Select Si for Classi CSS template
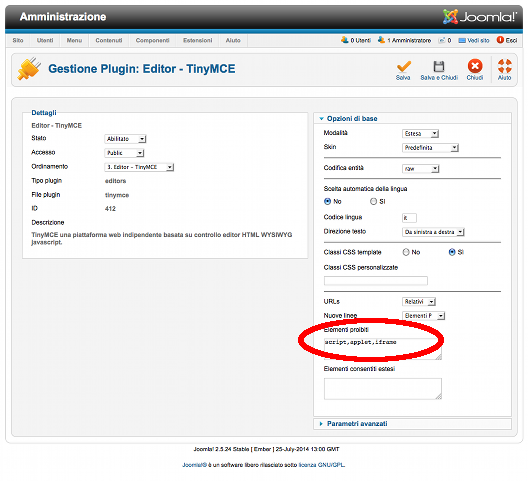528x481 pixels. 452,252
